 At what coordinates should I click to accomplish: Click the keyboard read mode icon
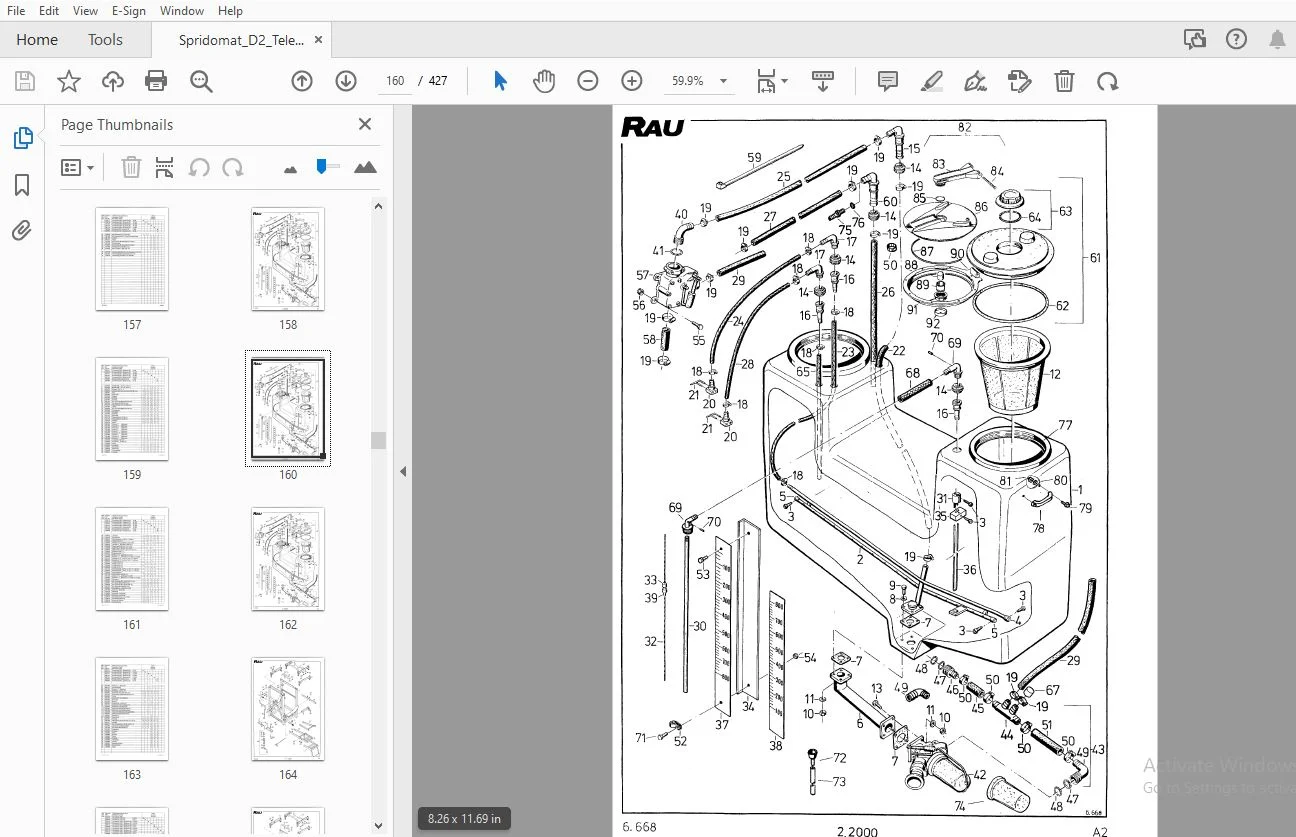click(x=823, y=81)
